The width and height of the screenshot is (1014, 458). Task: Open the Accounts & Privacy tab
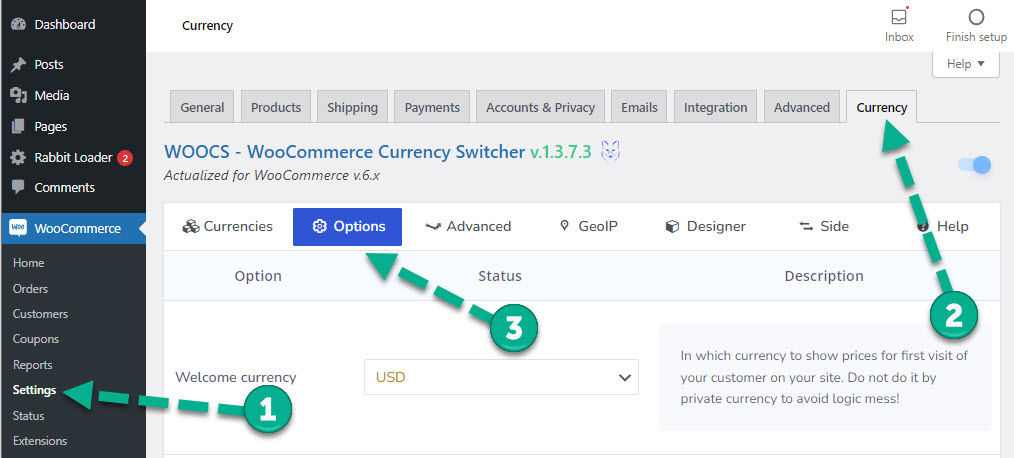pyautogui.click(x=541, y=107)
